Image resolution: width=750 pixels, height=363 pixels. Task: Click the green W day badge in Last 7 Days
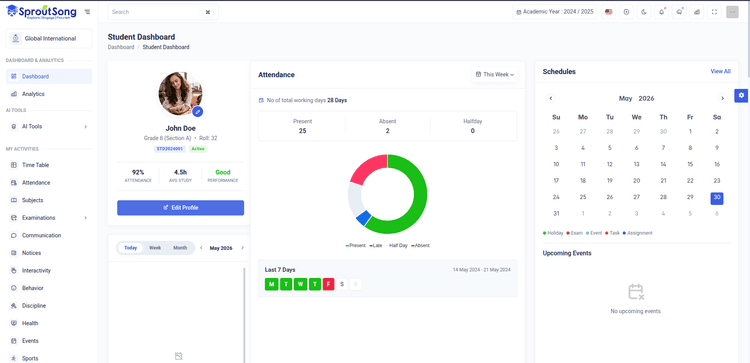[x=300, y=284]
